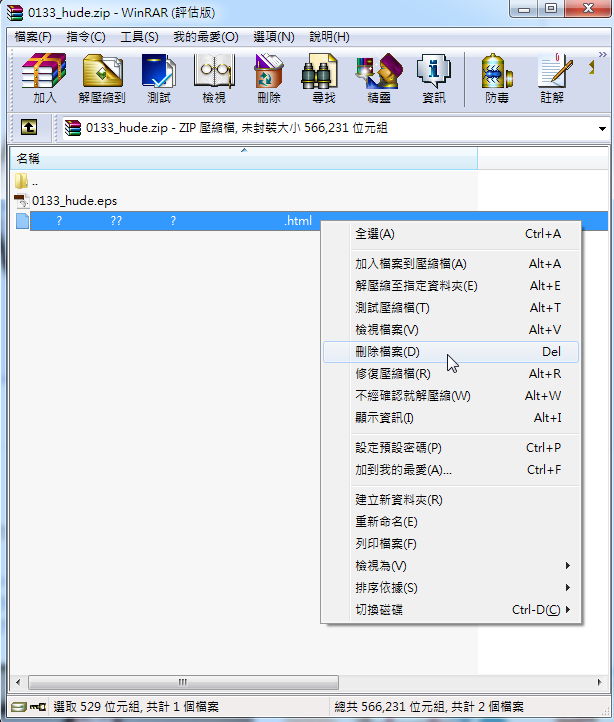Sort by the 名稱 column header

[x=244, y=158]
